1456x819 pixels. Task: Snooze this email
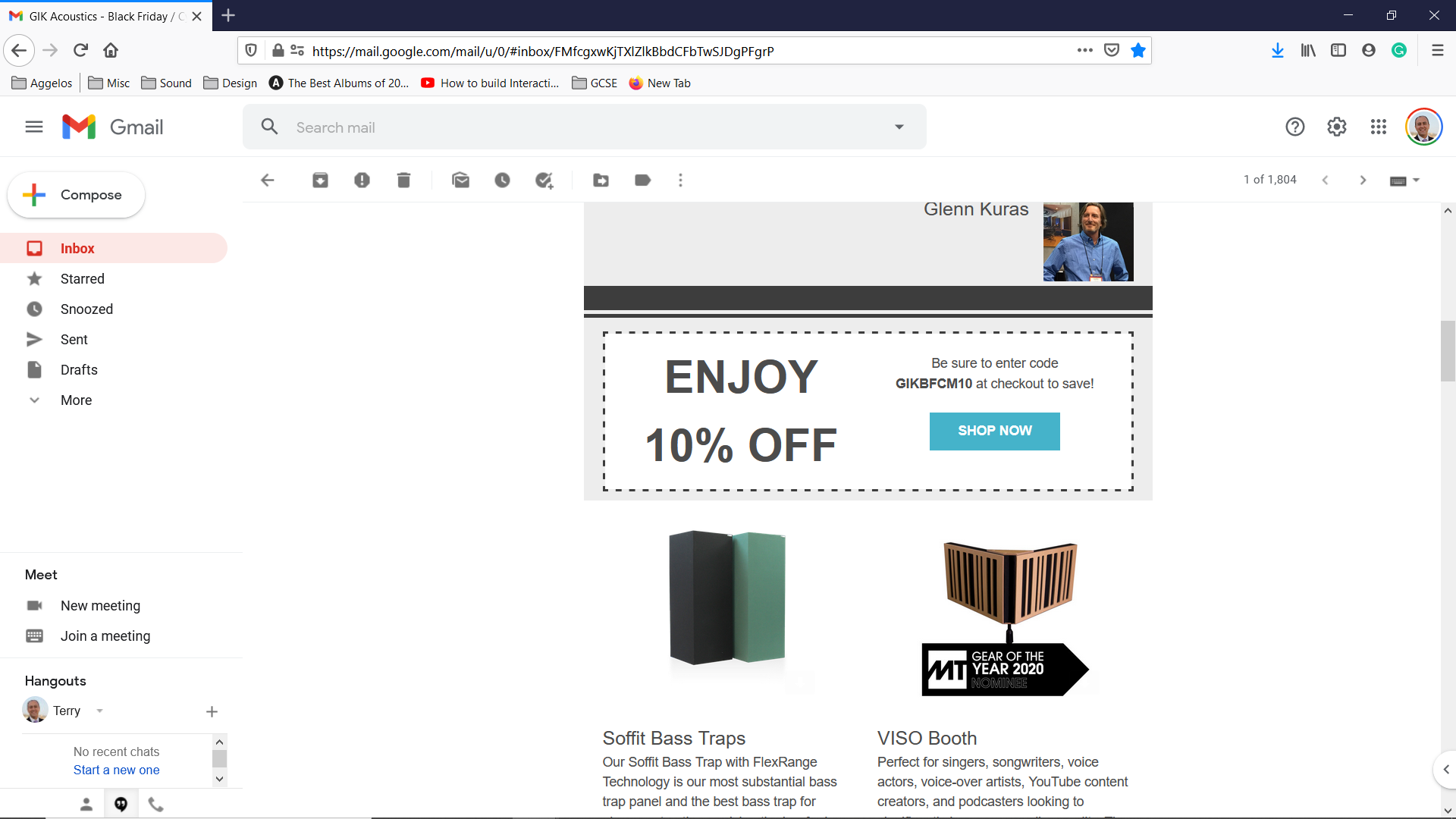[x=502, y=180]
